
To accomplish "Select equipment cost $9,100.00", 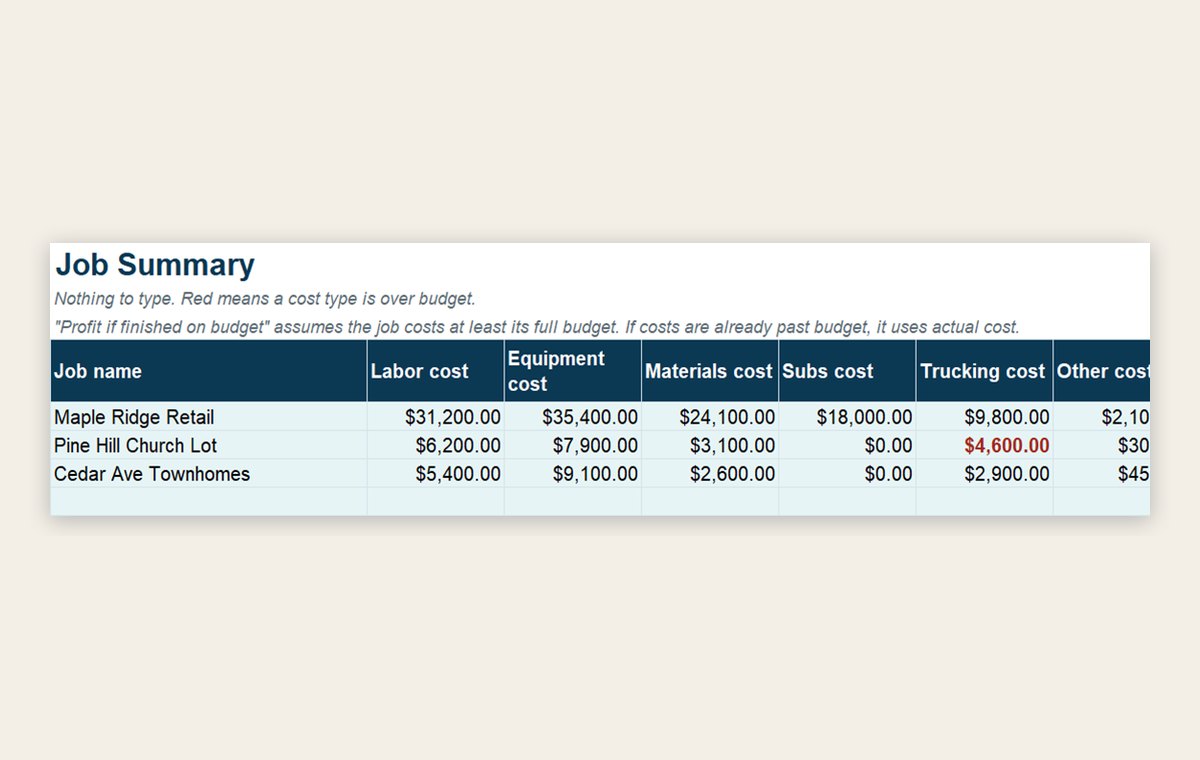I will [x=572, y=473].
